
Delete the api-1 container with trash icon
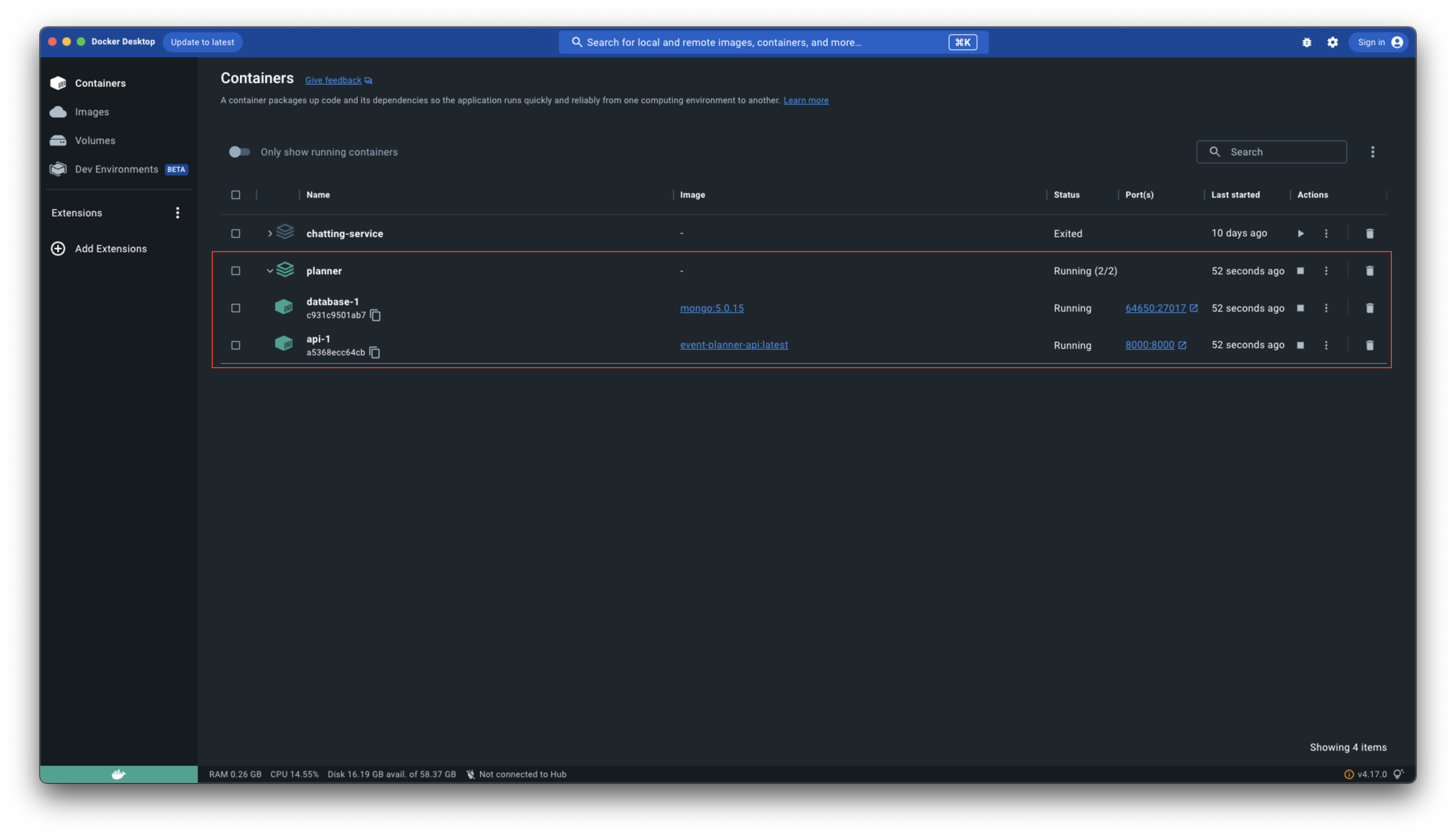click(x=1369, y=345)
